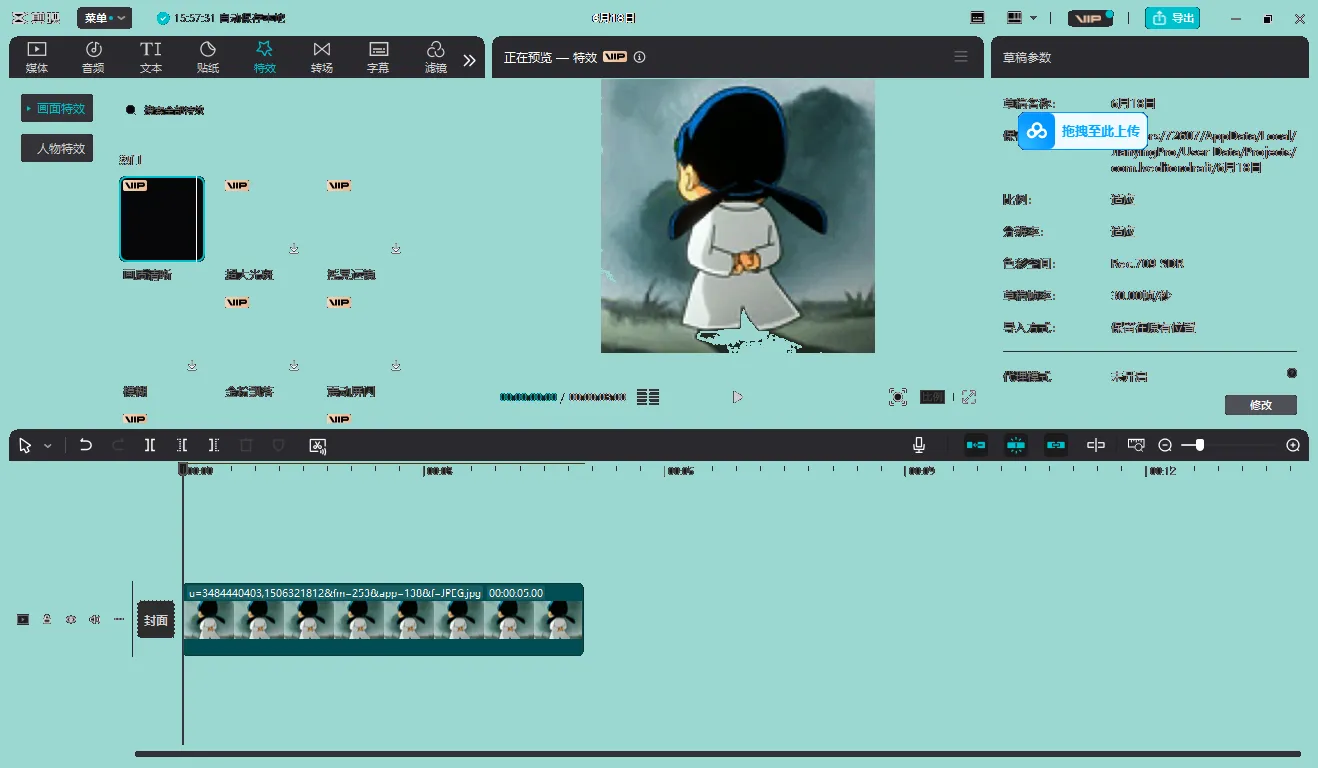The width and height of the screenshot is (1318, 768).
Task: Toggle main track magnet snapping
Action: pos(976,445)
